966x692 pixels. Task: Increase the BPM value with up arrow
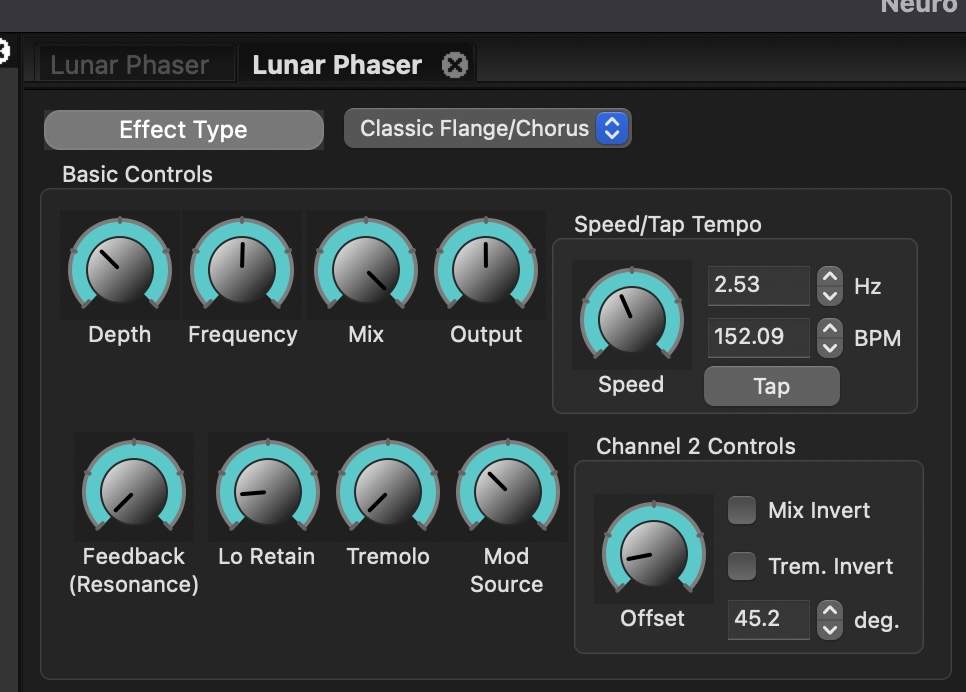click(x=830, y=328)
